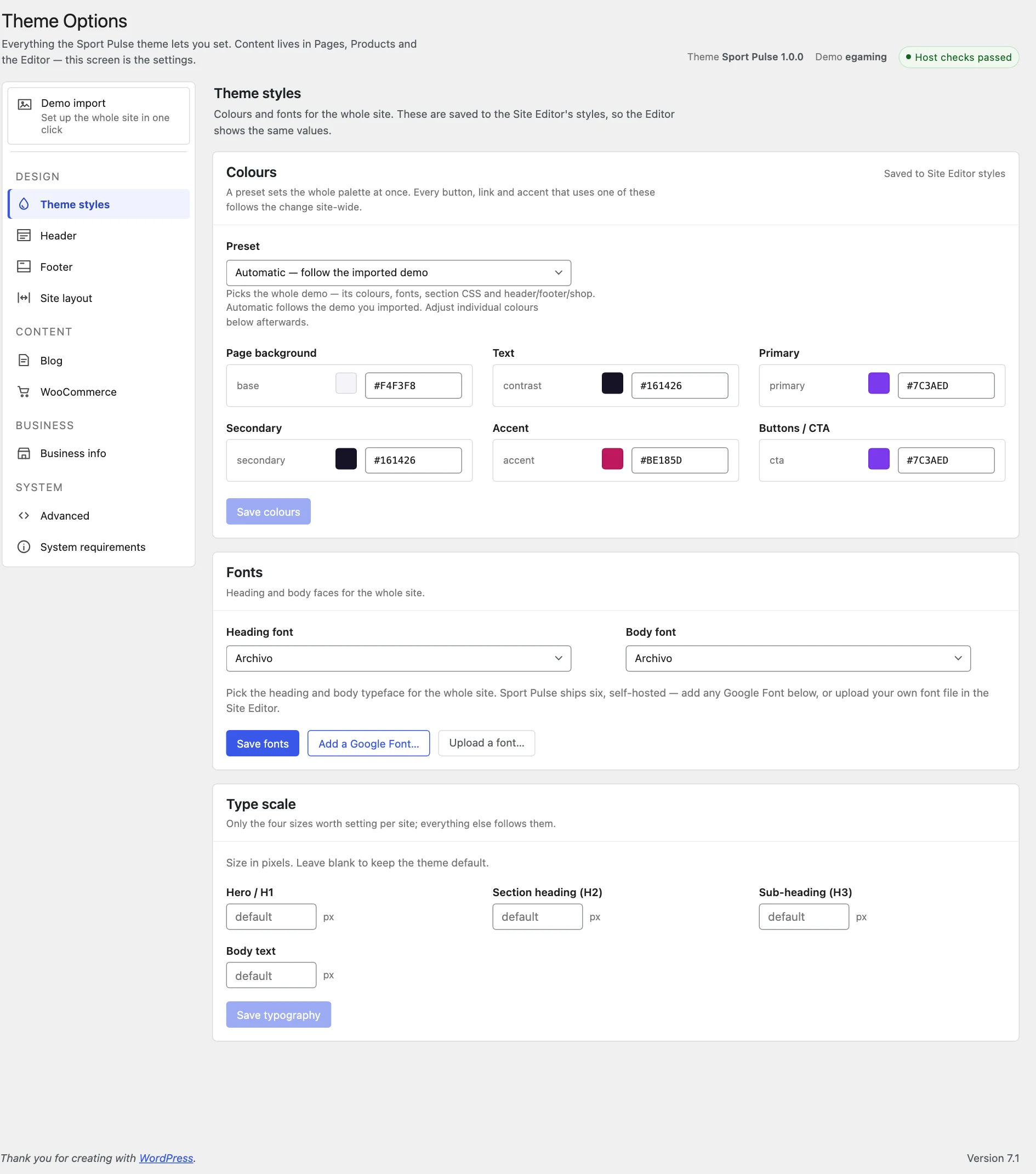Click the Theme styles droplet icon
This screenshot has width=1036, height=1174.
[x=24, y=204]
